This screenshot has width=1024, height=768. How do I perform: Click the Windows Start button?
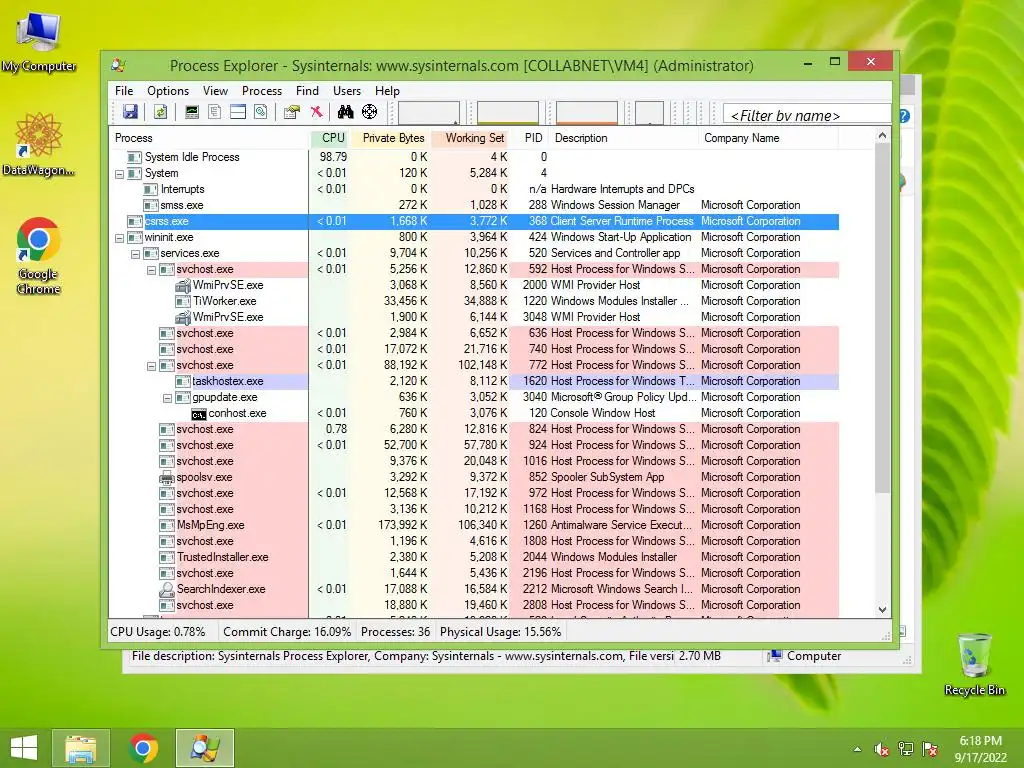(x=24, y=748)
